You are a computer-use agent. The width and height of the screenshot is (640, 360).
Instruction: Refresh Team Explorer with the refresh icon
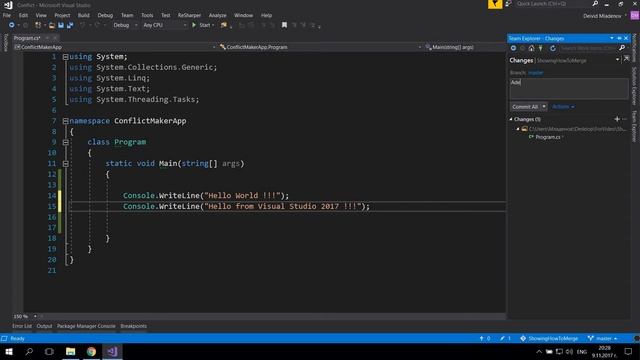(x=553, y=48)
